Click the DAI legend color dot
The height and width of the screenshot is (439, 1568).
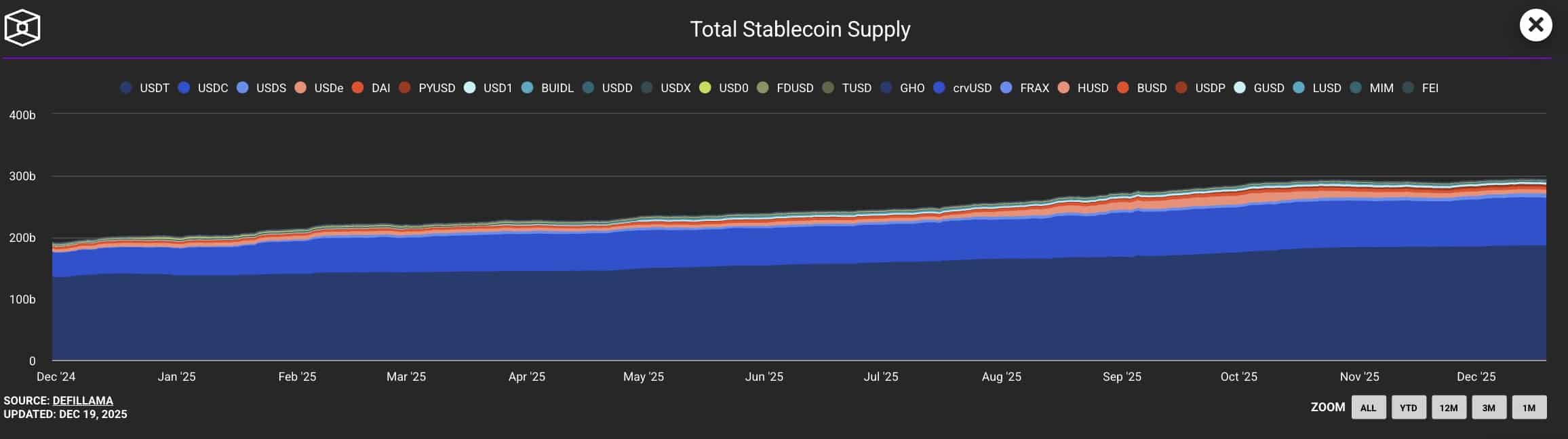[x=358, y=88]
